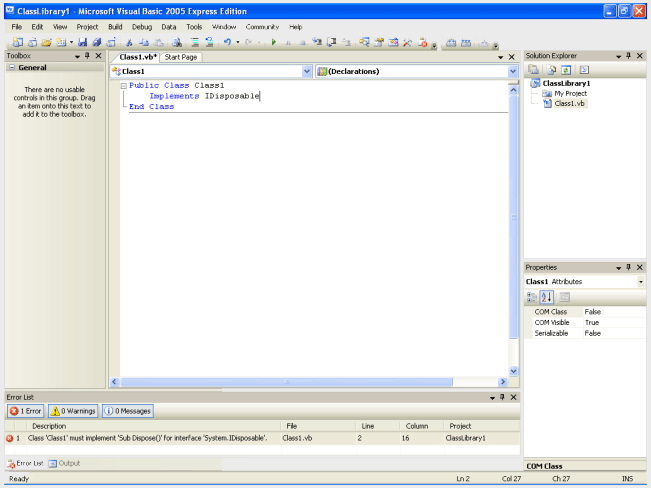Click the Save icon in the toolbar
The image size is (651, 488).
point(82,43)
